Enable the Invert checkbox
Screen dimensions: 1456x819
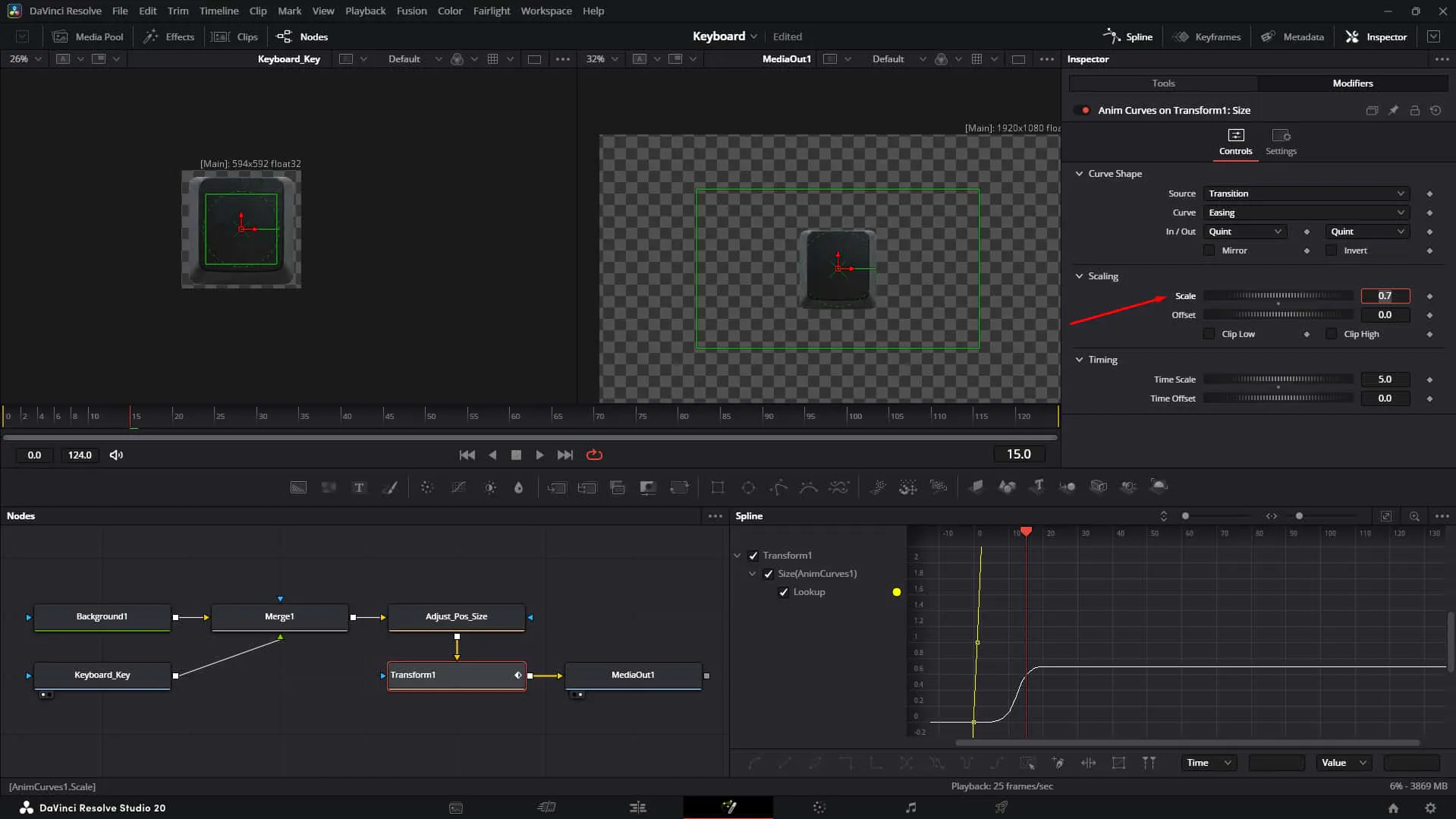coord(1331,250)
